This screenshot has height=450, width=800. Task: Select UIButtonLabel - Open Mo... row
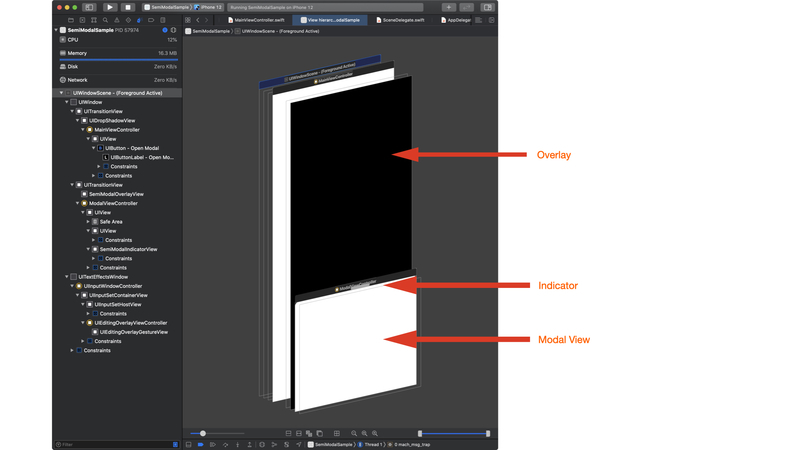point(118,157)
